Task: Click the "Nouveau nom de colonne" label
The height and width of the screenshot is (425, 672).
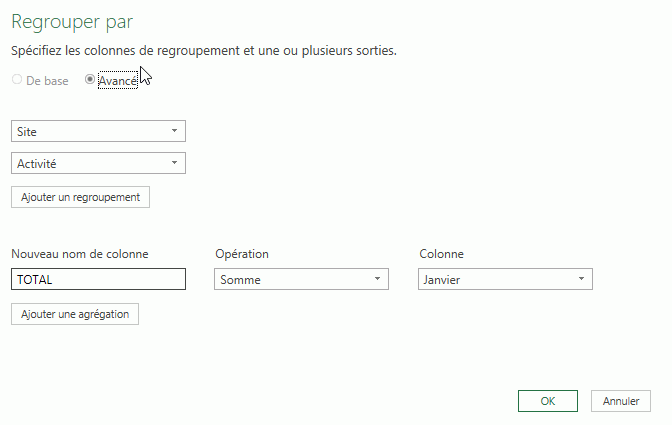Action: (80, 254)
